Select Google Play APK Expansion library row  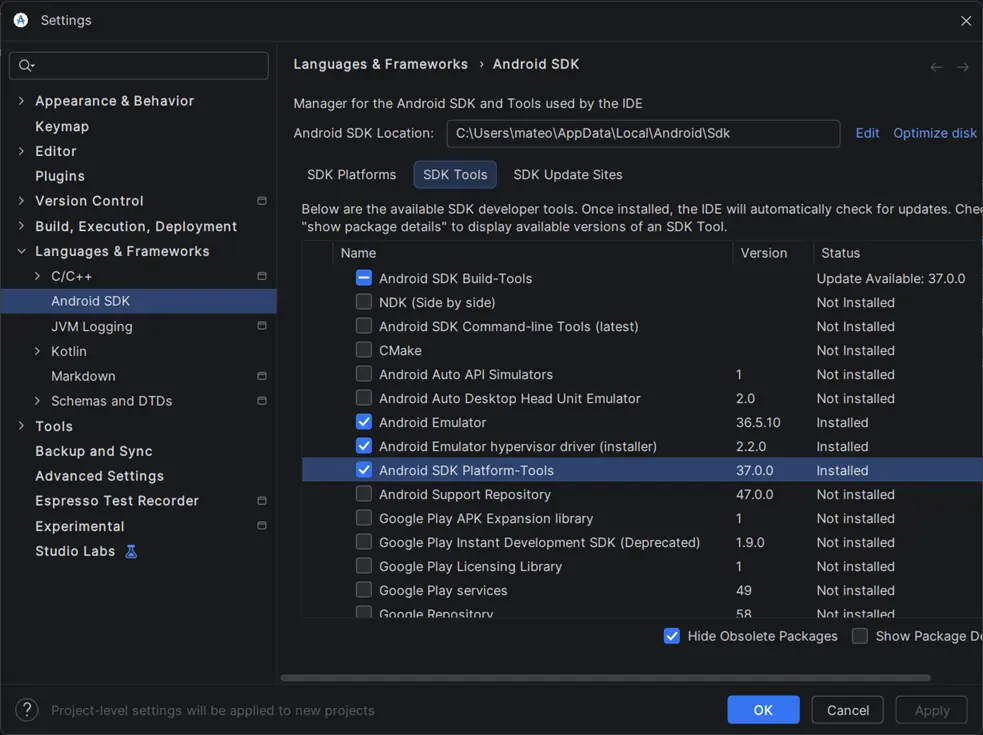pos(642,518)
